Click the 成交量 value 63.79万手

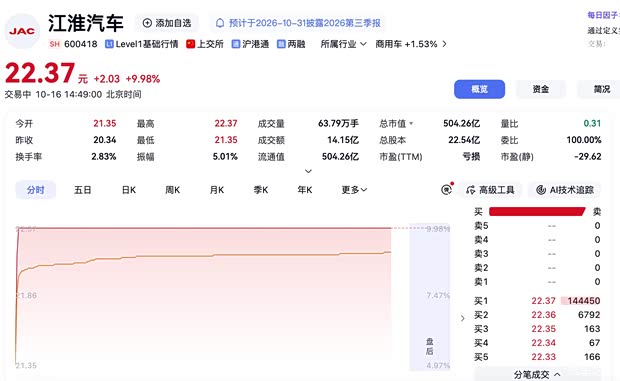(x=338, y=124)
